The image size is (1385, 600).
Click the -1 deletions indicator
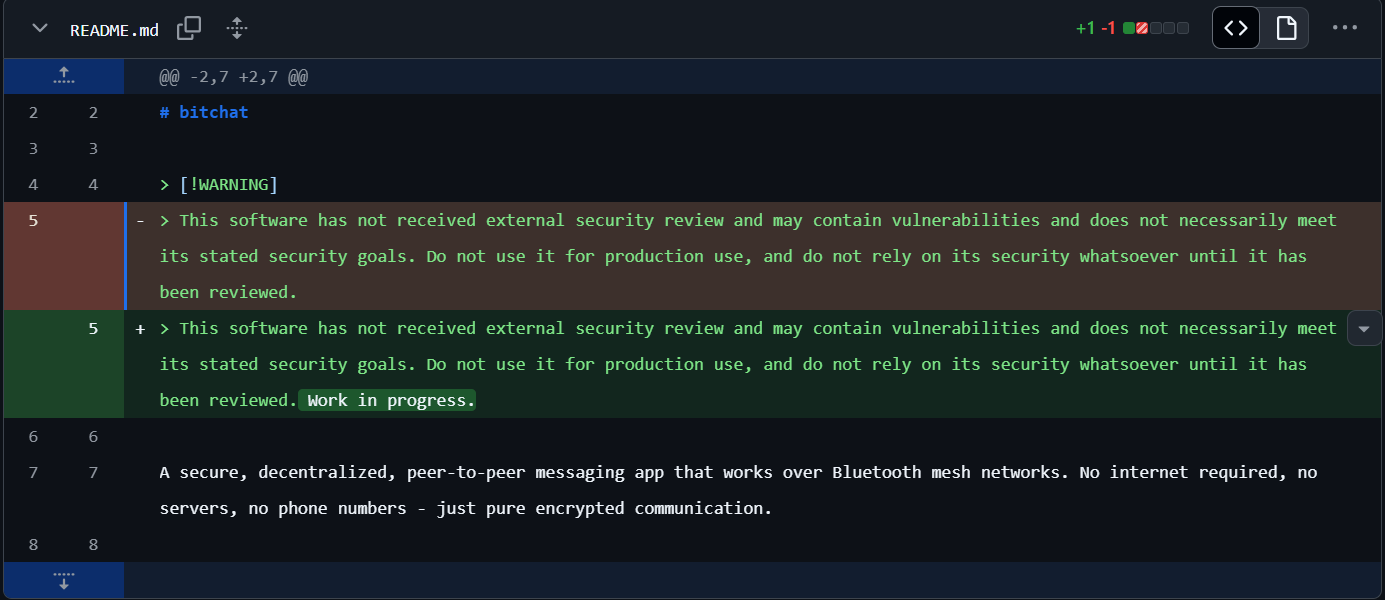click(1107, 28)
